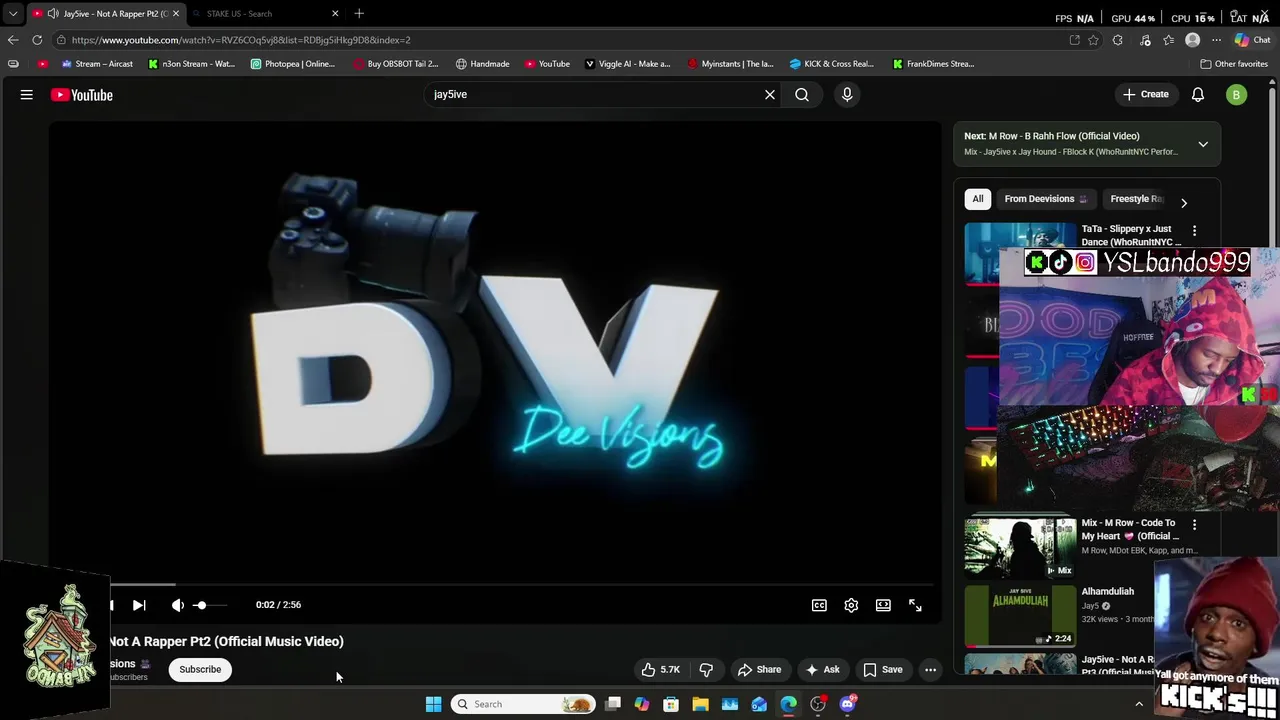Clear the jay5ive search query
1280x720 pixels.
point(770,95)
